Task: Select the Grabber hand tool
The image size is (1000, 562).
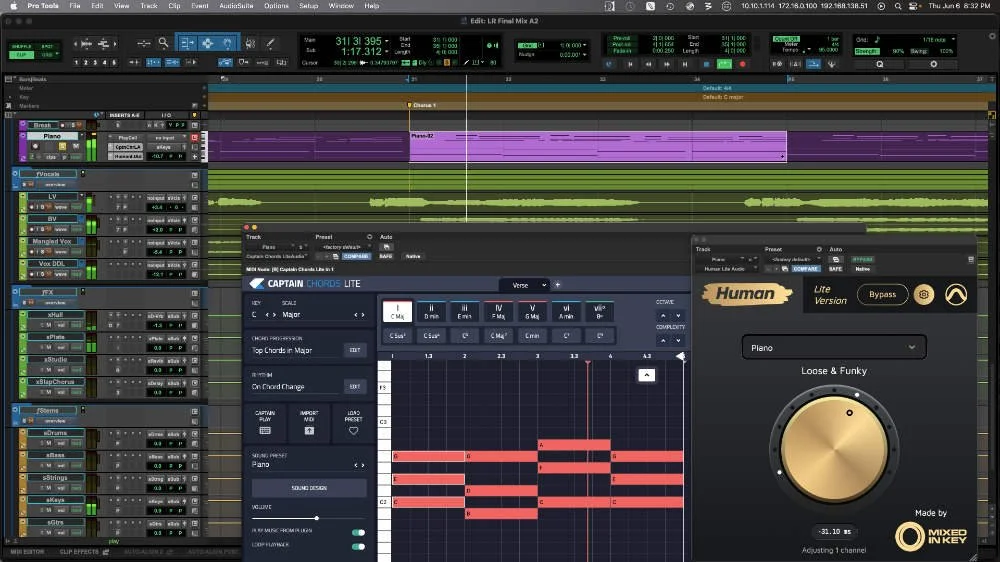Action: pyautogui.click(x=228, y=43)
